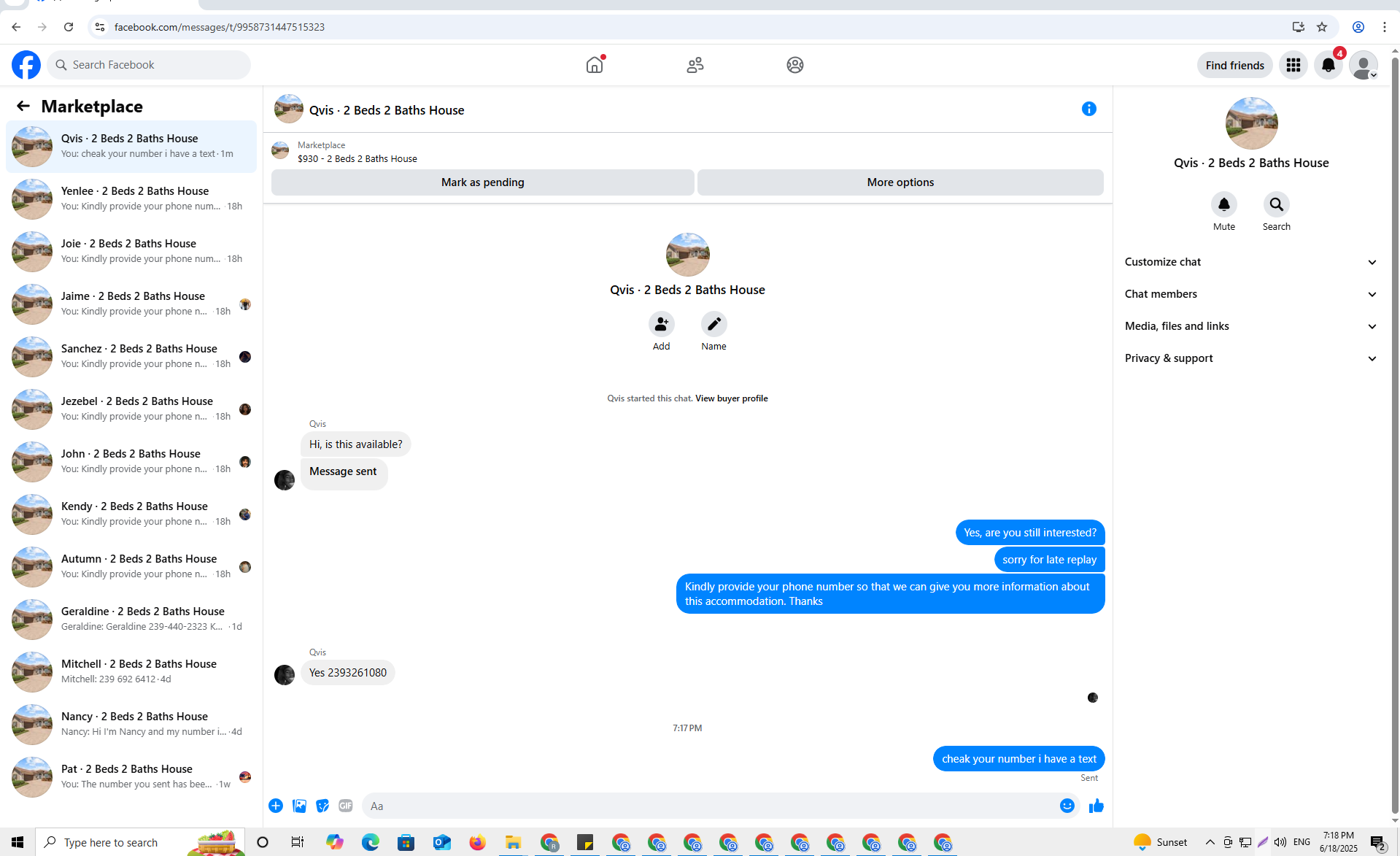Open the Jaime conversation

tap(131, 304)
